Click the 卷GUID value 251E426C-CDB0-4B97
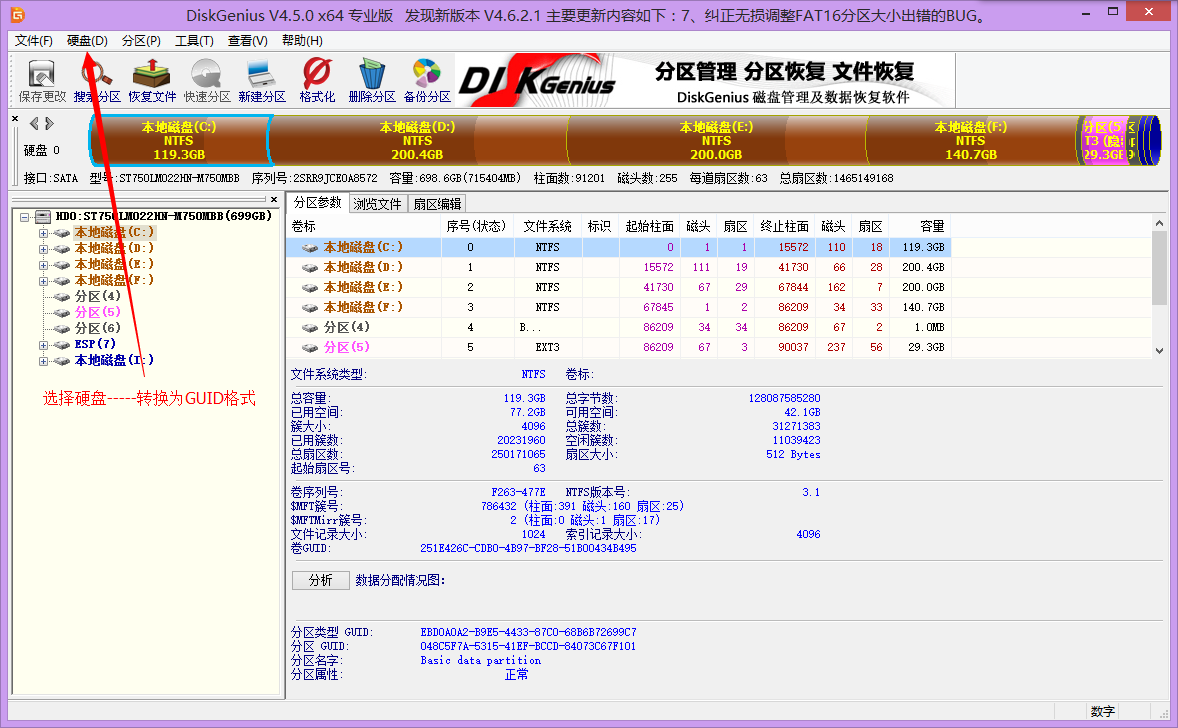Image resolution: width=1178 pixels, height=728 pixels. pos(528,548)
